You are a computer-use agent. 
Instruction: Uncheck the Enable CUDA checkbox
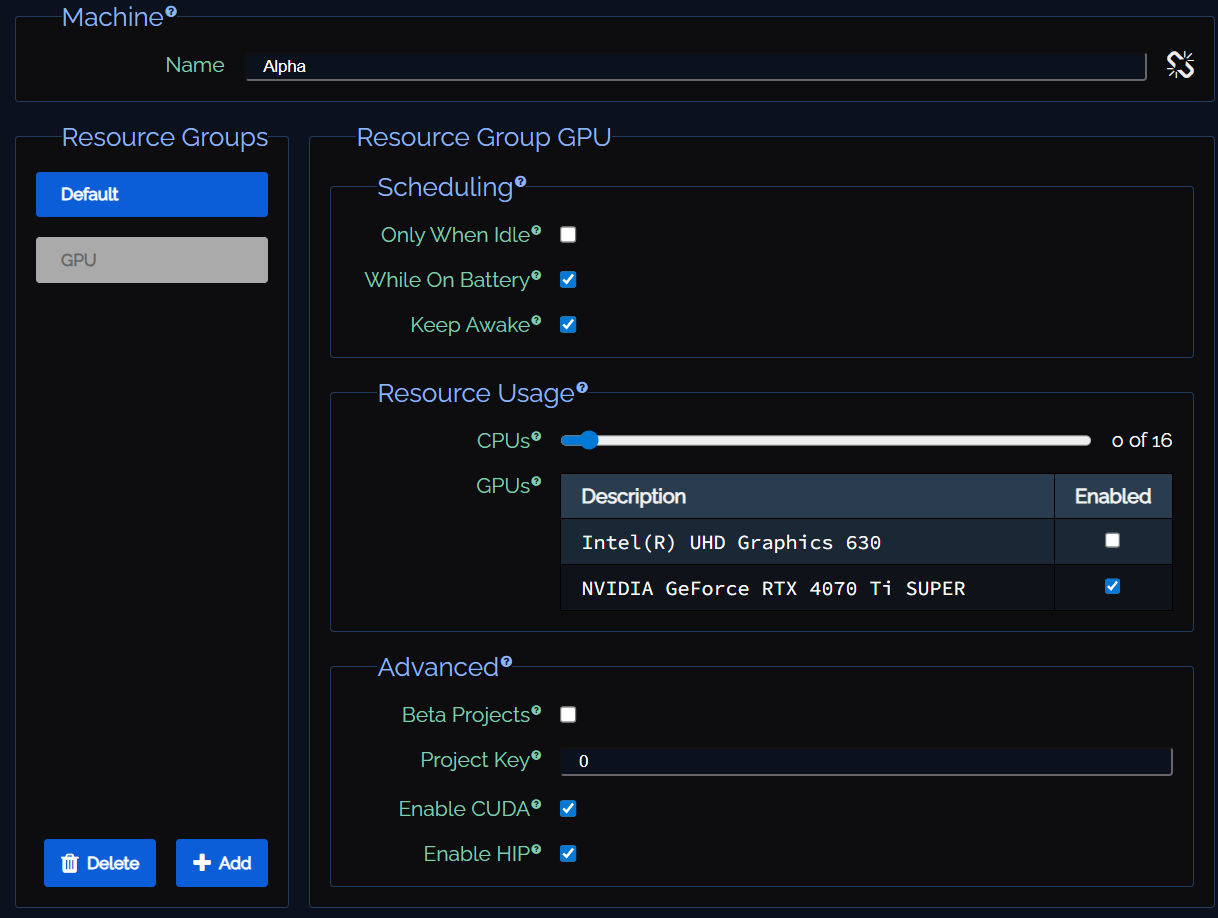(568, 808)
